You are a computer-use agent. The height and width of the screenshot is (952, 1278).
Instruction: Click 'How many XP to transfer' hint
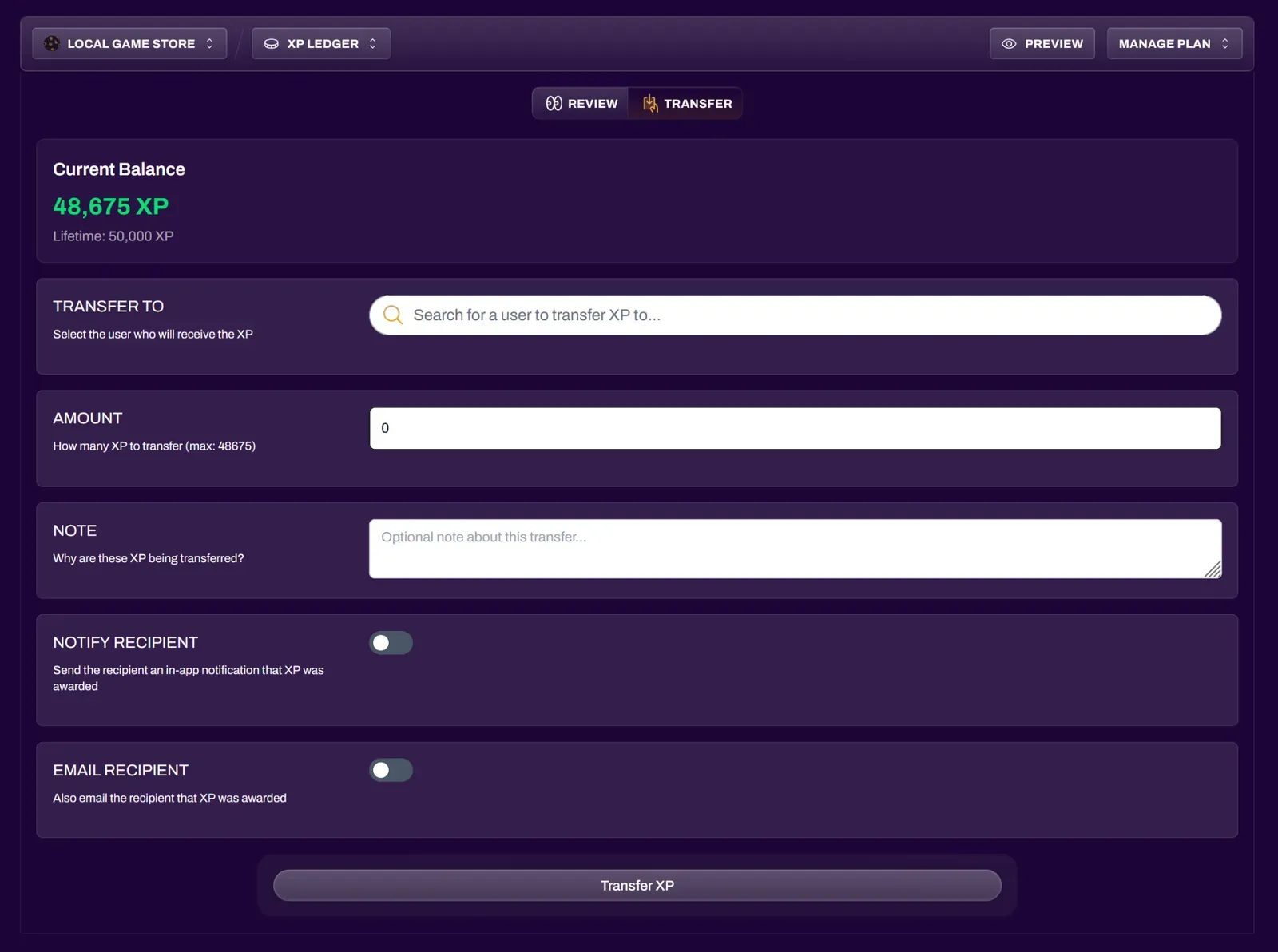point(154,446)
